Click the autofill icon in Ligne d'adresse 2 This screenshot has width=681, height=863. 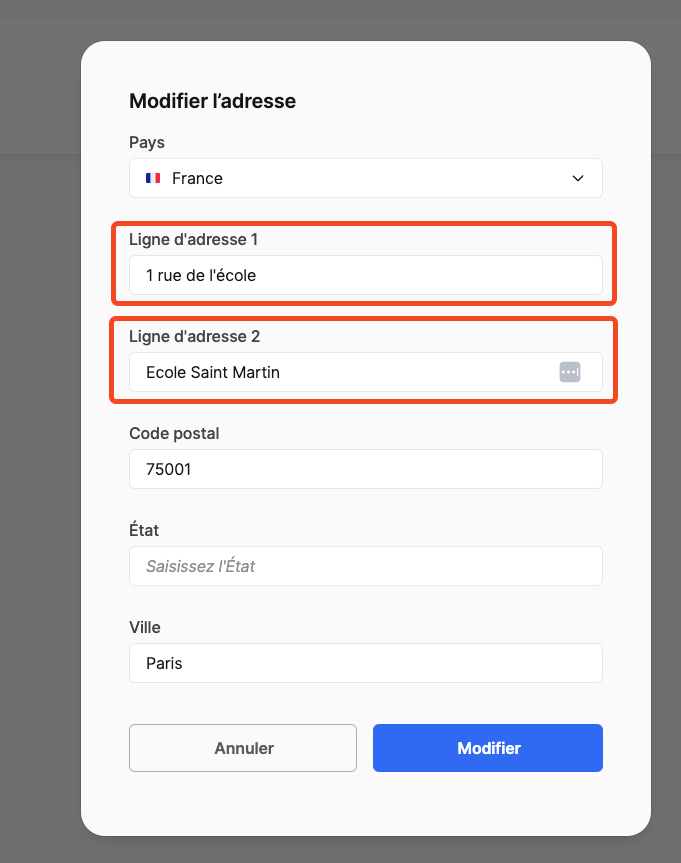[570, 372]
